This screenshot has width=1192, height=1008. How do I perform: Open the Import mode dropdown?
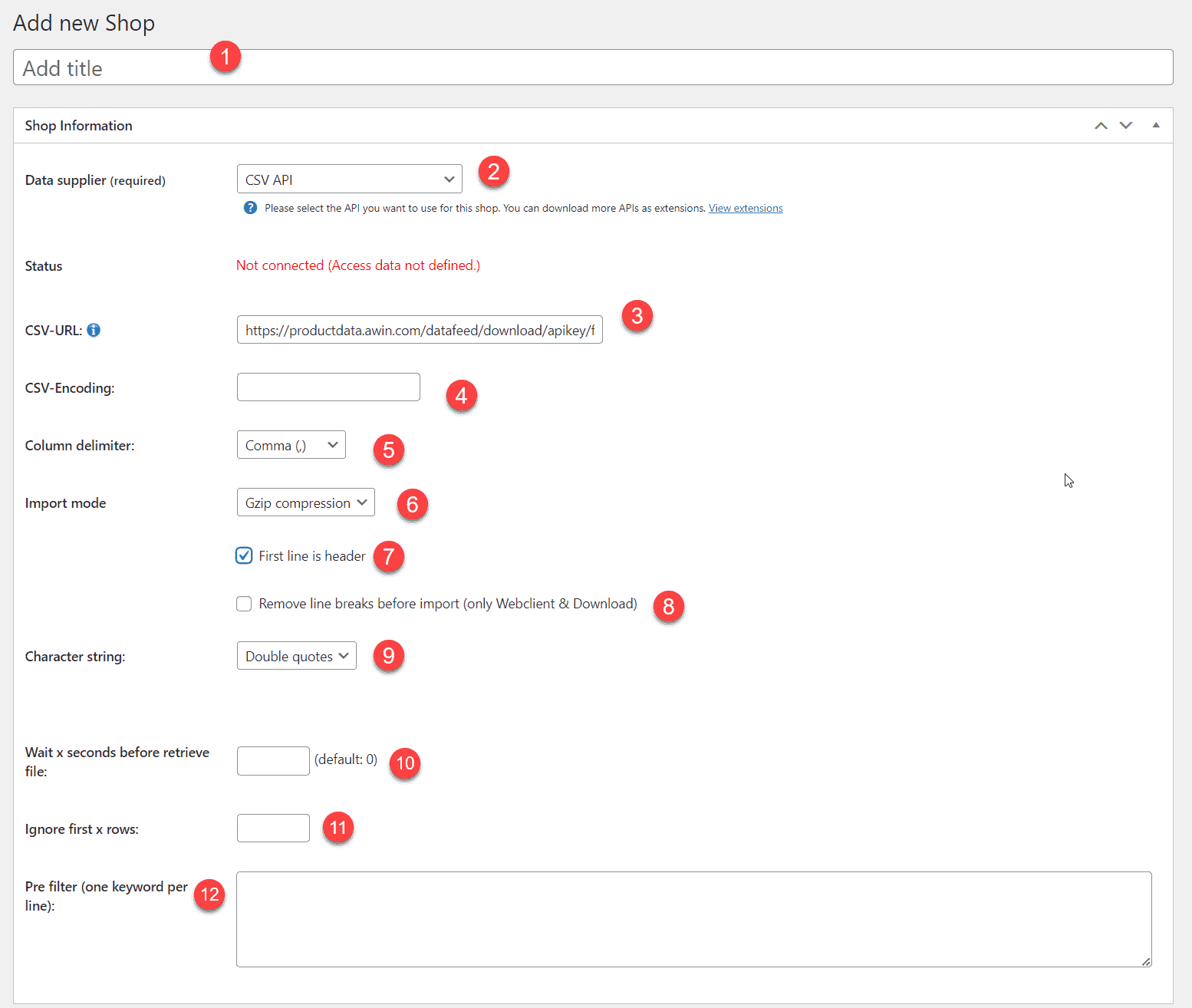(305, 502)
